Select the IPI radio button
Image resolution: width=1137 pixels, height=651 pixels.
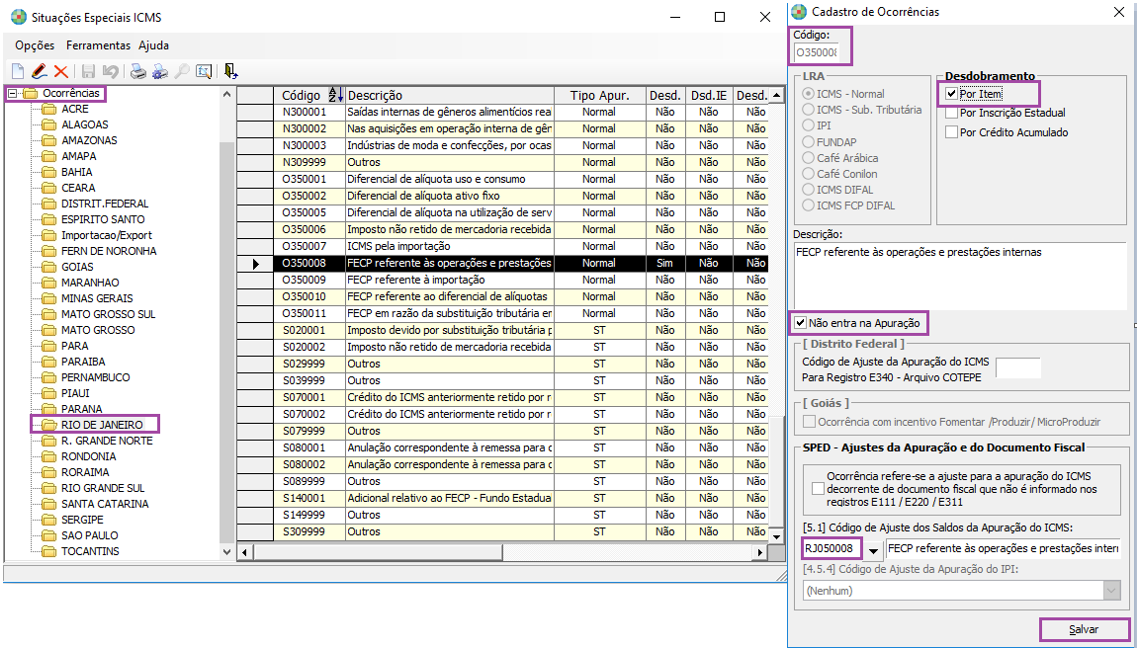(809, 125)
